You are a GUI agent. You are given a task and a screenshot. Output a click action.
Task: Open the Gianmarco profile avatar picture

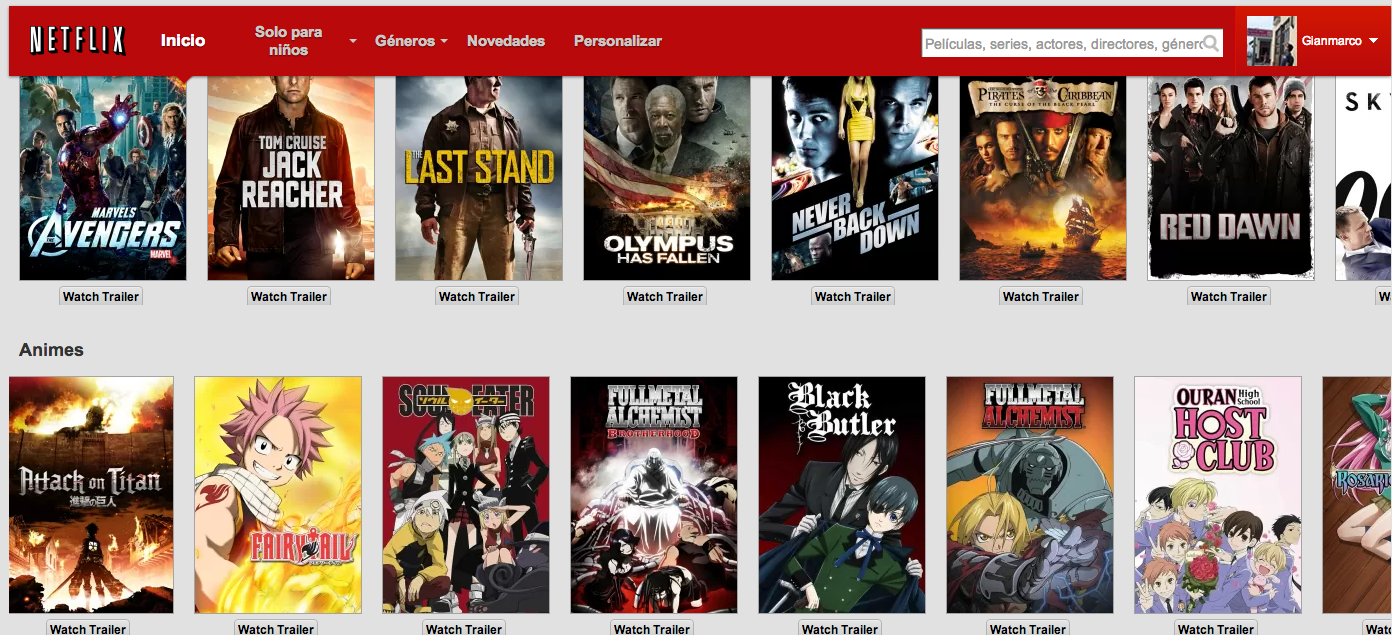pyautogui.click(x=1271, y=41)
